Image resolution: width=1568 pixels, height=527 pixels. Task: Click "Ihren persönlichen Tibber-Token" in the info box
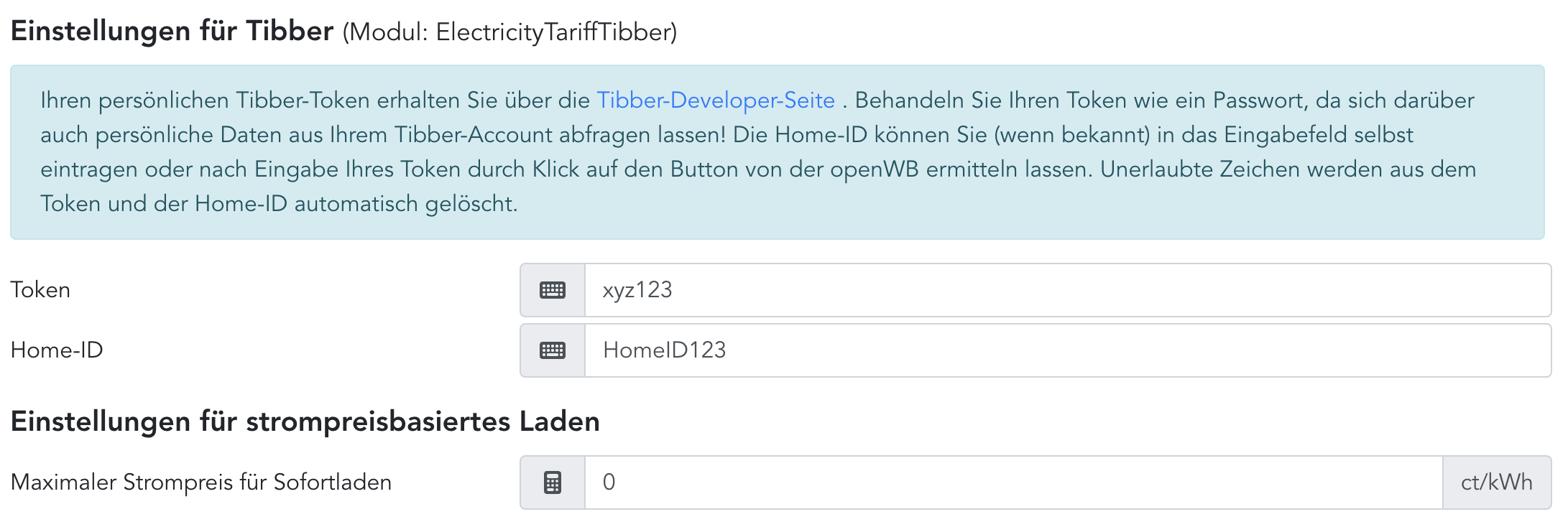point(205,101)
